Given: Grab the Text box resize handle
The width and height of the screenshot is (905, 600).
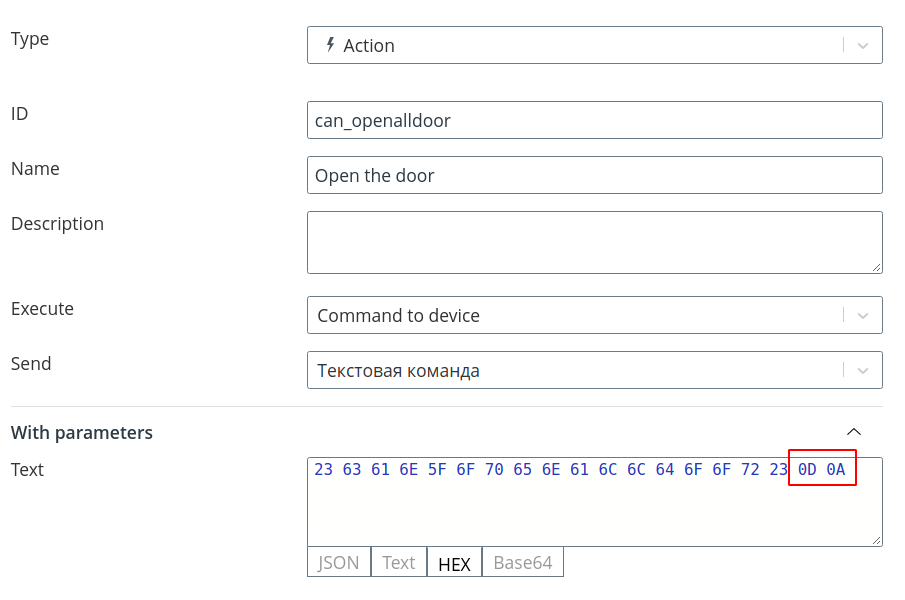Looking at the screenshot, I should pyautogui.click(x=876, y=540).
